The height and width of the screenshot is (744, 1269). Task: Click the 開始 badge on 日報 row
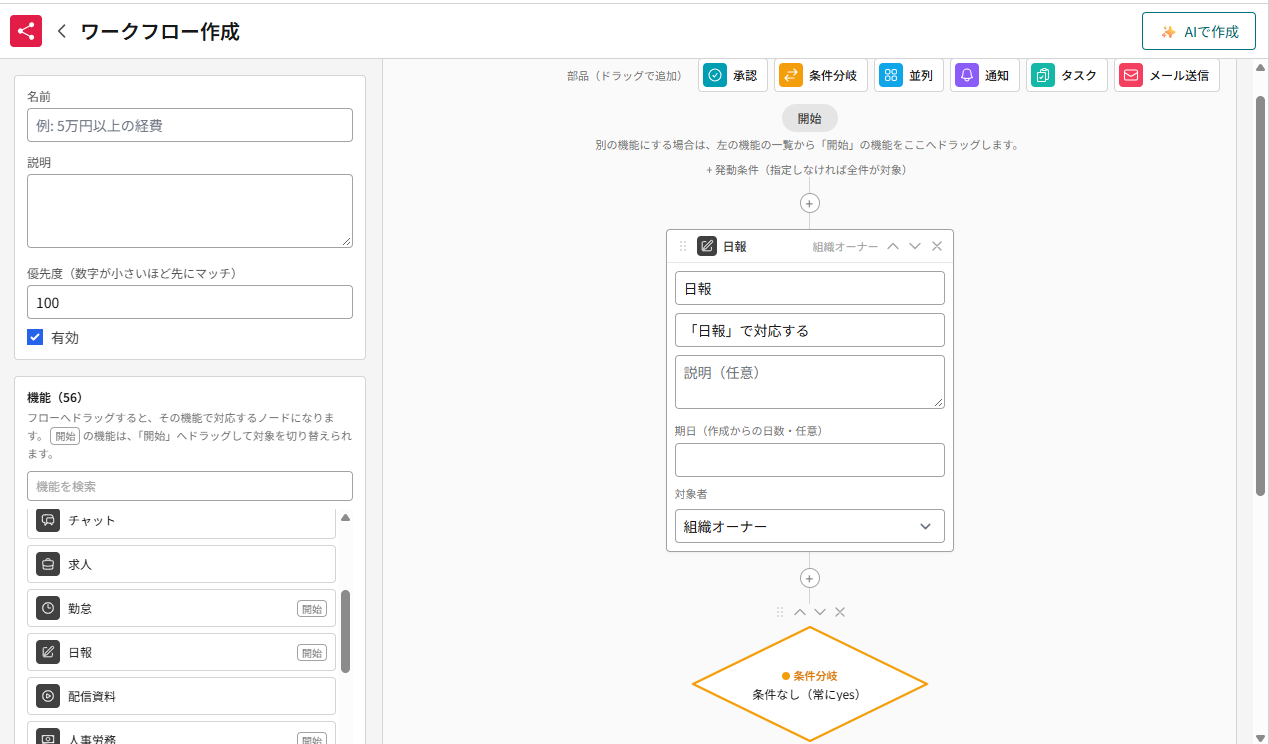pyautogui.click(x=312, y=653)
